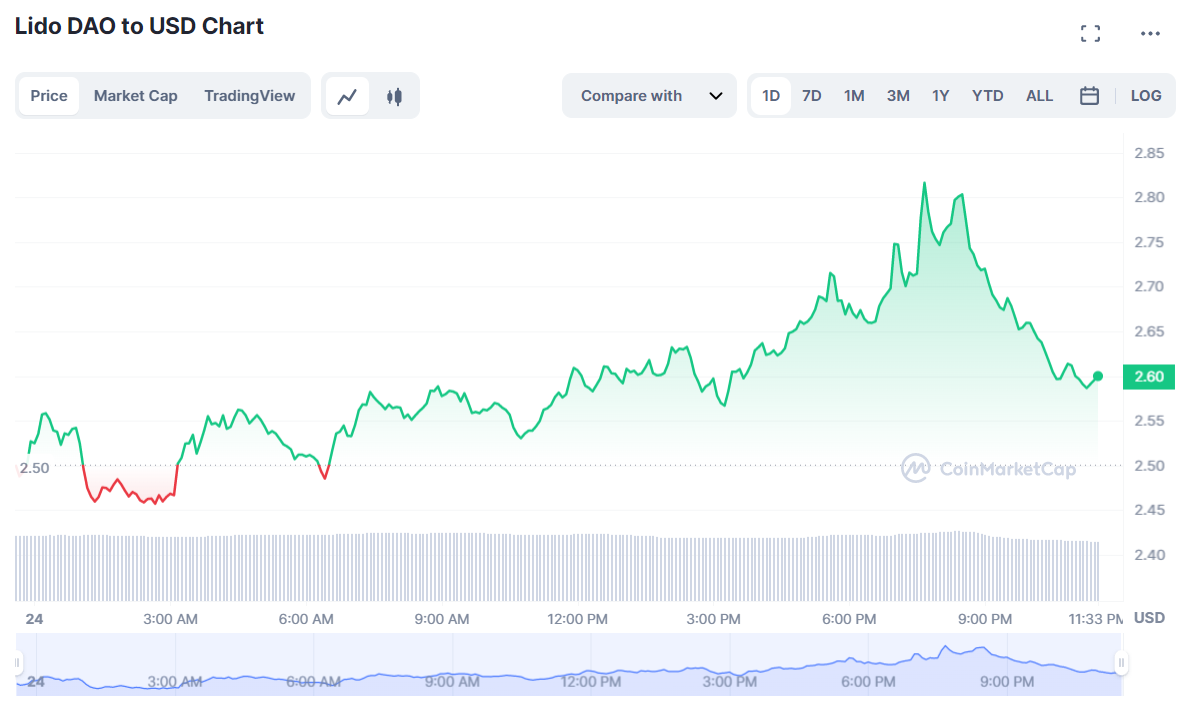The height and width of the screenshot is (711, 1190).
Task: Click the 2.50 opening price label
Action: point(34,467)
